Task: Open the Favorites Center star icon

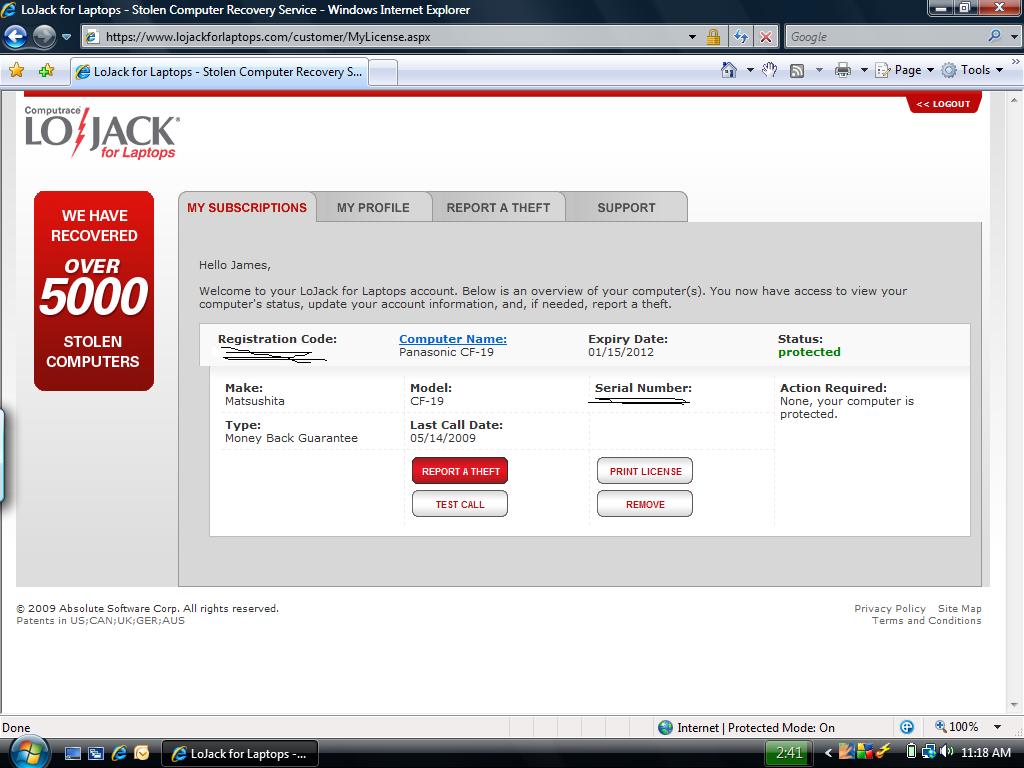Action: [x=16, y=70]
